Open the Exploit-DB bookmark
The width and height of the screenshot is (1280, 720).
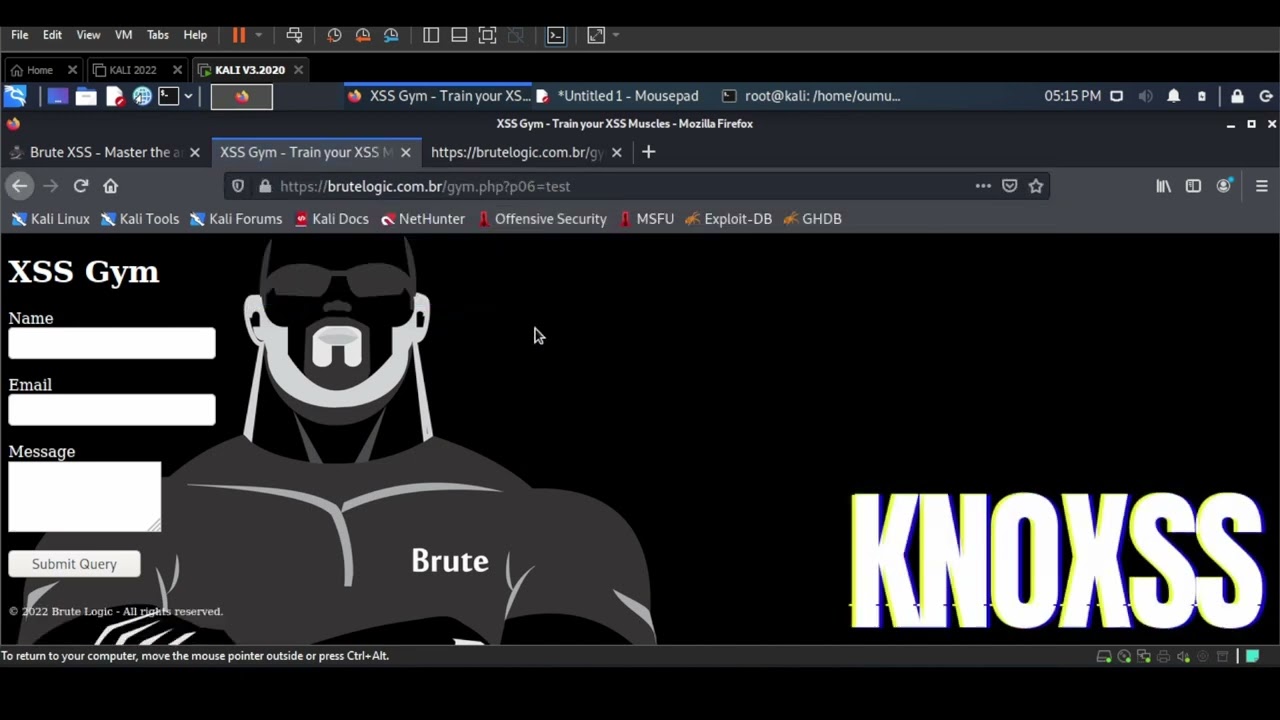click(x=728, y=219)
